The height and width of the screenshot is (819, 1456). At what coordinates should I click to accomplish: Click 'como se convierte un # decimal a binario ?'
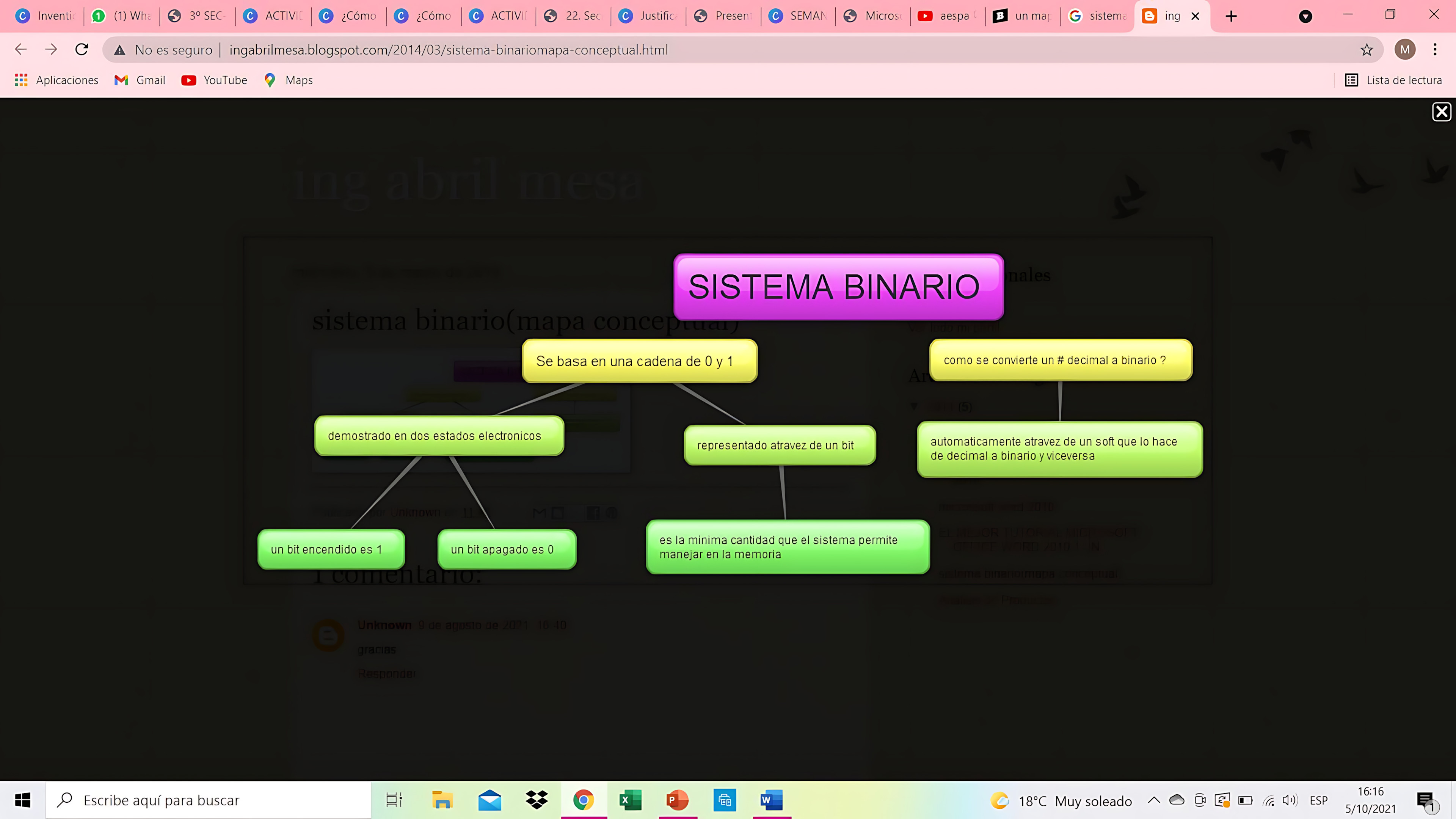coord(1061,360)
